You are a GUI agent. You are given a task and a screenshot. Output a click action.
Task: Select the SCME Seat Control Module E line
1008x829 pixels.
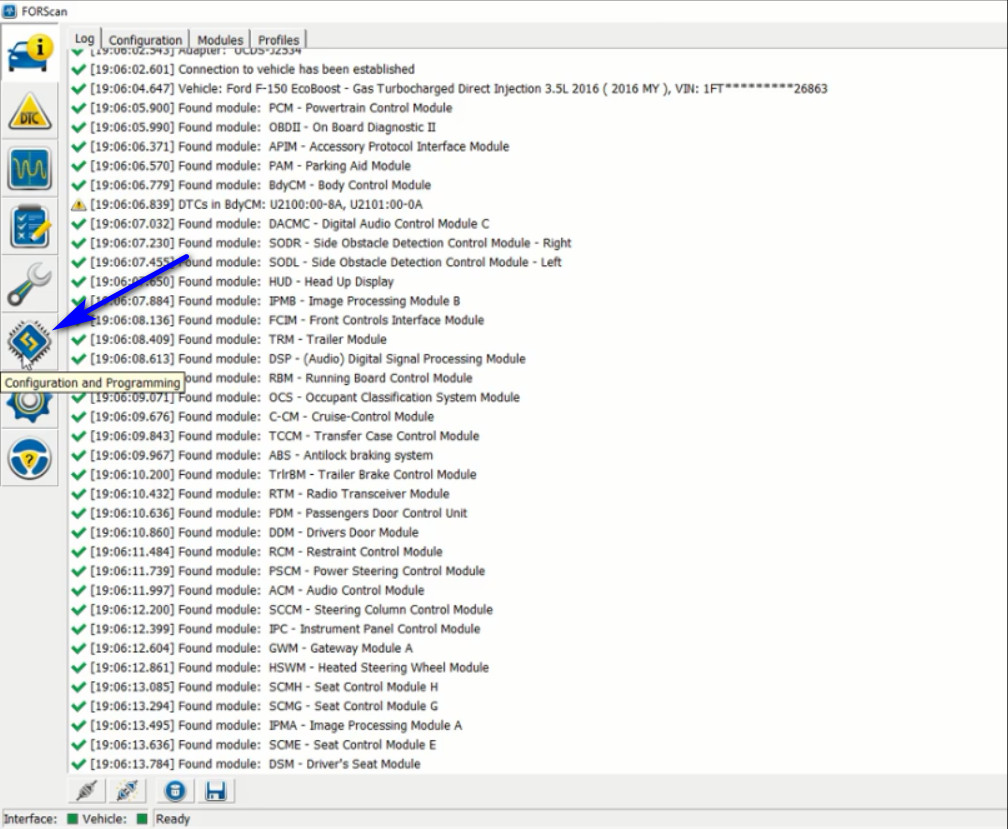click(x=254, y=744)
